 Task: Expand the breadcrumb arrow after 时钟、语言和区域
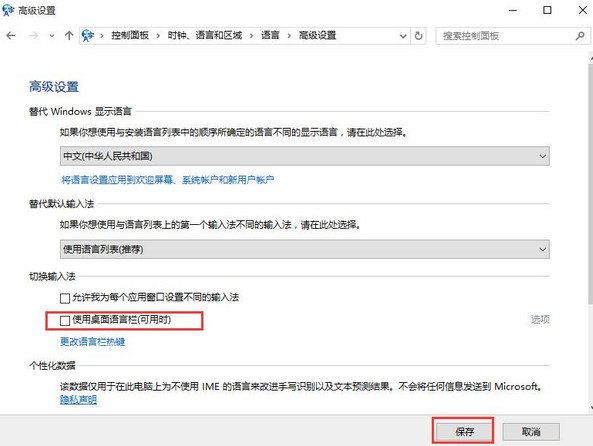(x=251, y=36)
